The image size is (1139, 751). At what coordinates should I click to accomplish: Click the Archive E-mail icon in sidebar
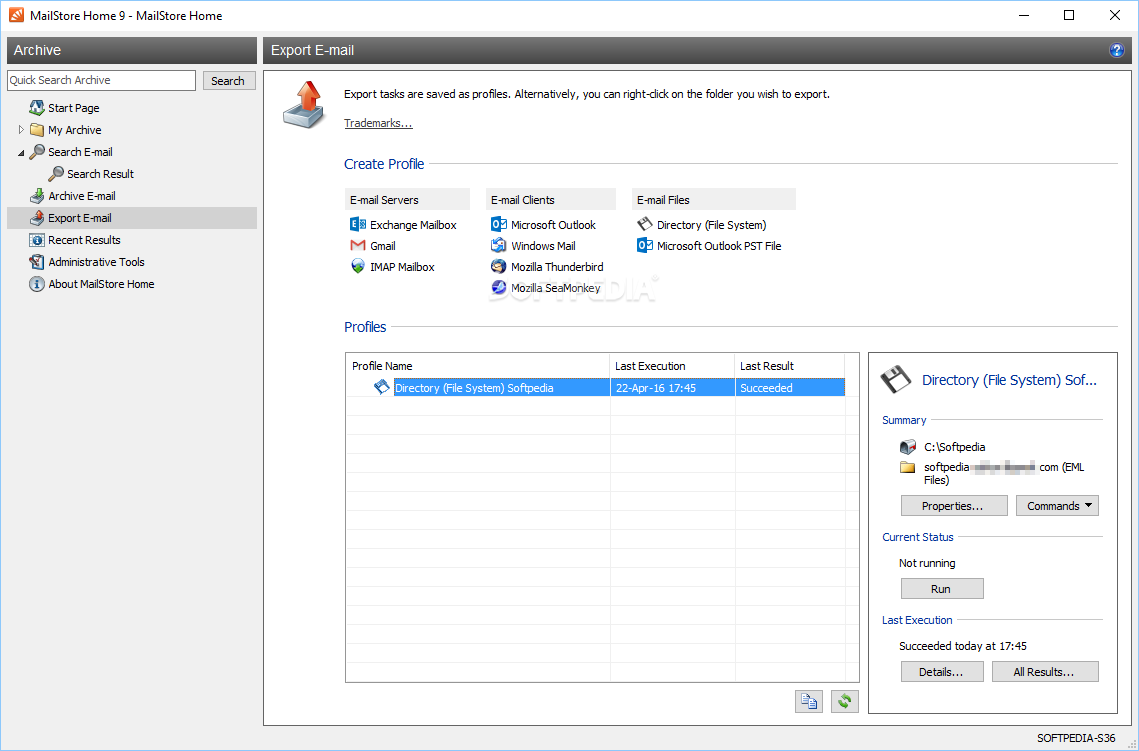[36, 196]
